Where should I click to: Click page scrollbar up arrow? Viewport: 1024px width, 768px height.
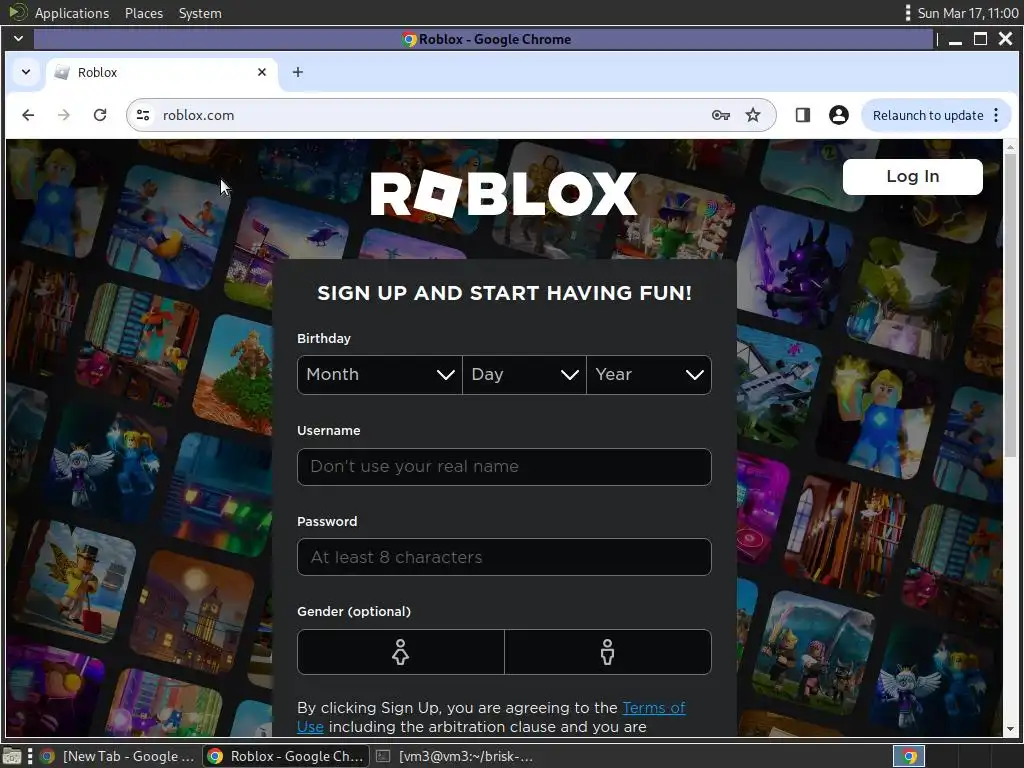click(x=1010, y=148)
